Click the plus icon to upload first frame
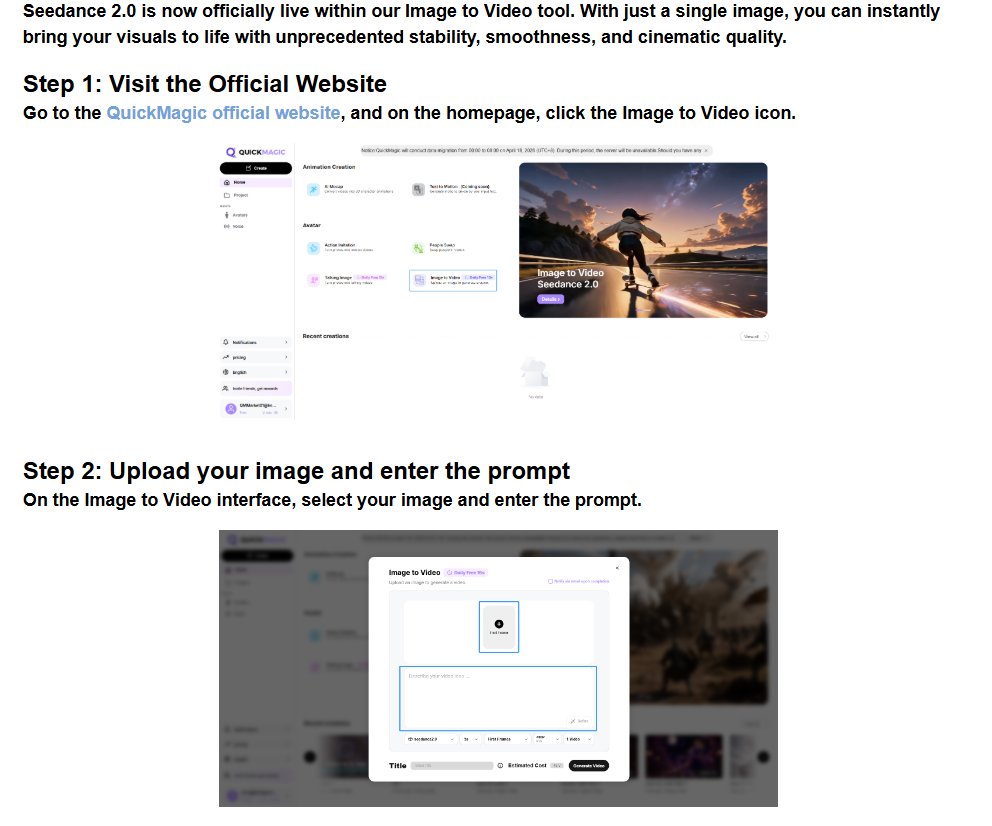 [x=499, y=624]
